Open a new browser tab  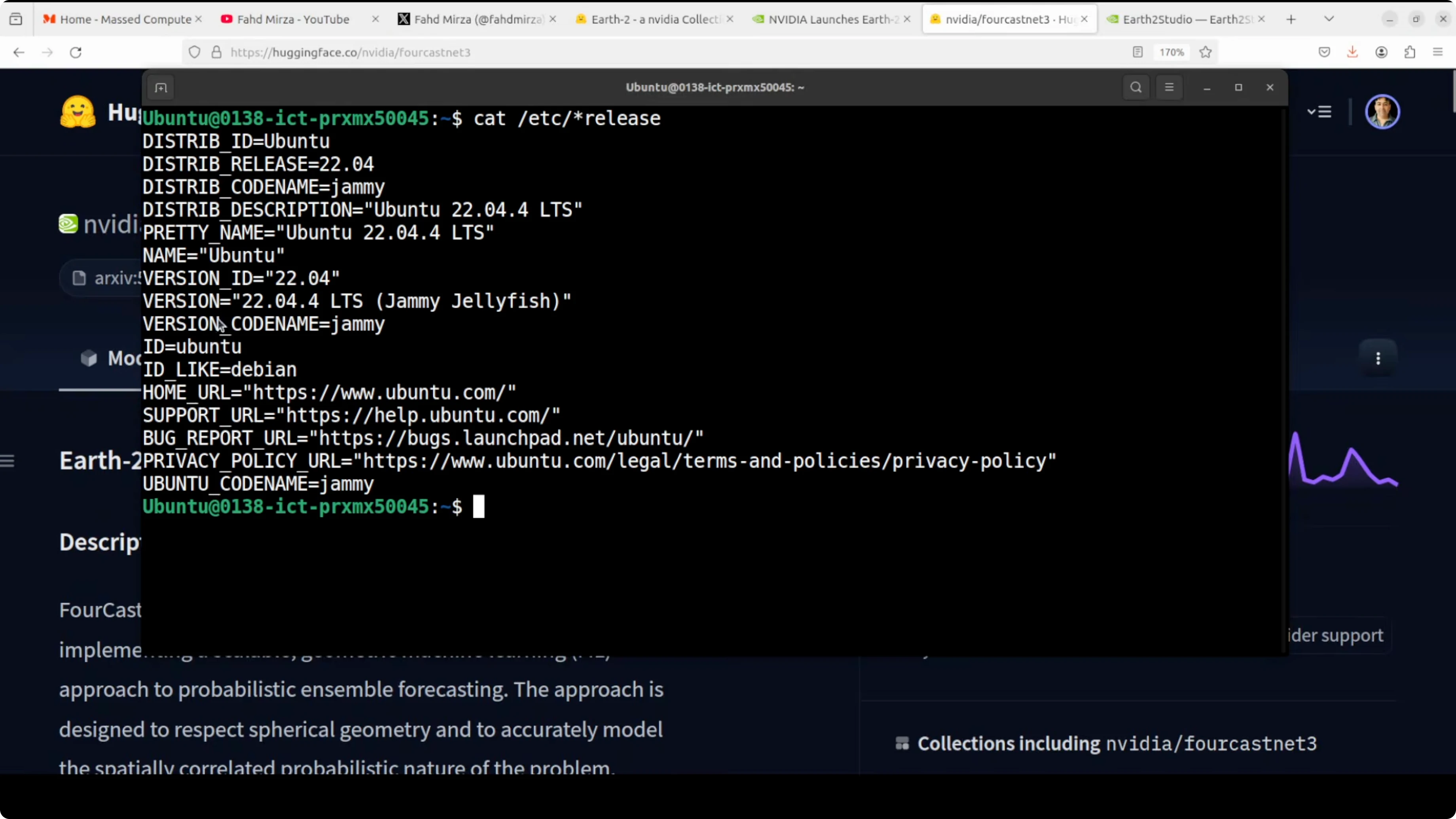1291,19
